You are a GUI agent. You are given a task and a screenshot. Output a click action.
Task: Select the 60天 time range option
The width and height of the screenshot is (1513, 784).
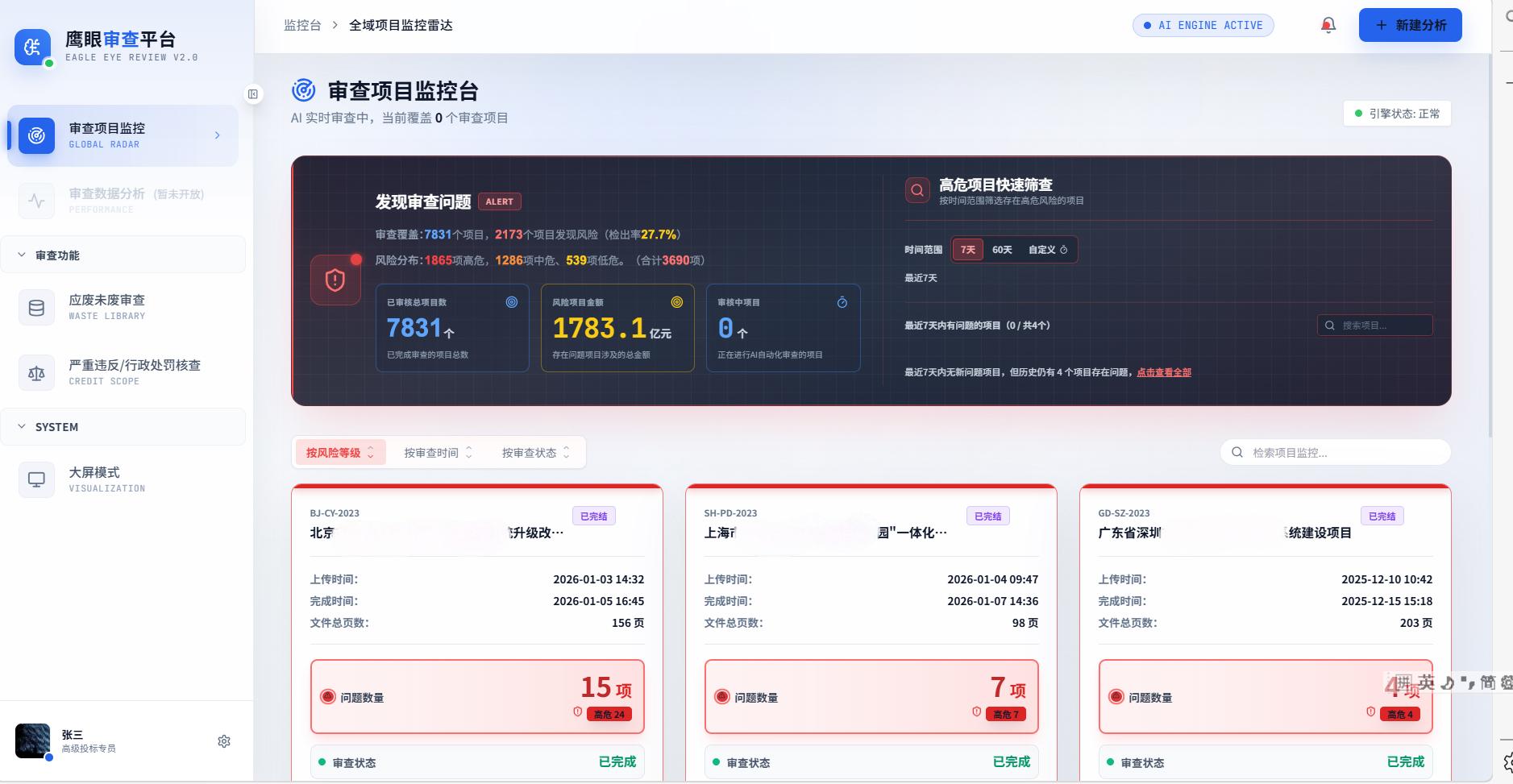pyautogui.click(x=1002, y=250)
